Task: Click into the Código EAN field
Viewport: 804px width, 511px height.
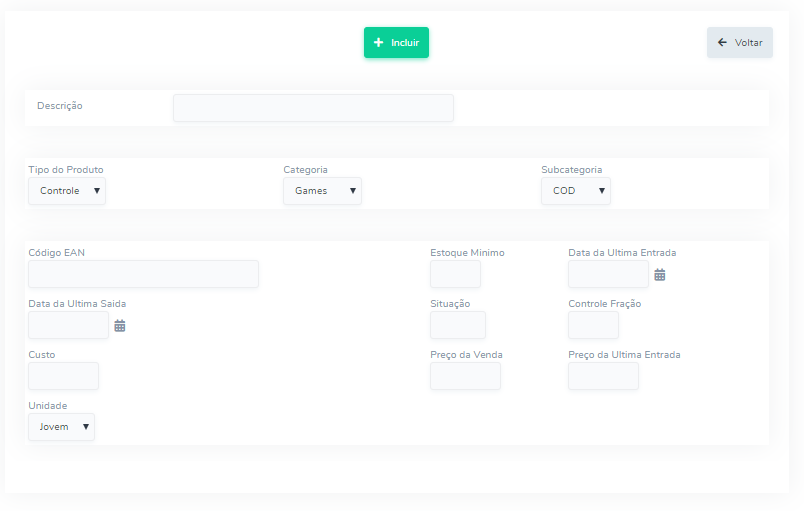Action: pyautogui.click(x=143, y=274)
